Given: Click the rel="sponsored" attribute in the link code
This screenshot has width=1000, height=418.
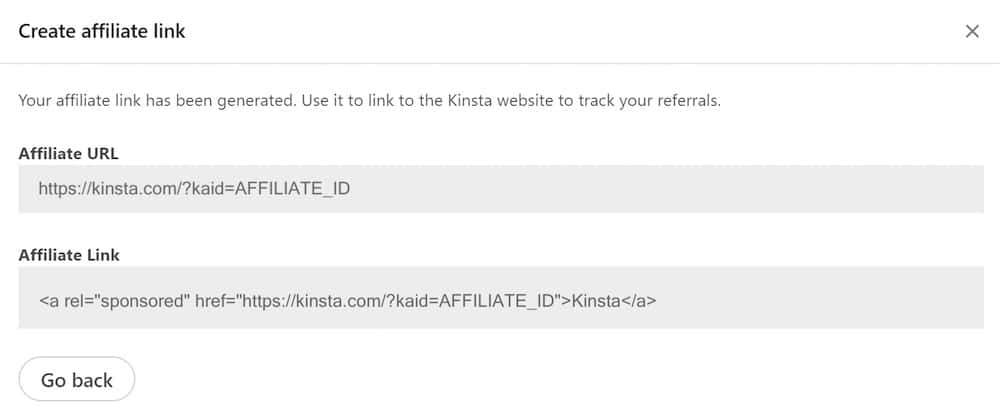Looking at the screenshot, I should tap(122, 299).
